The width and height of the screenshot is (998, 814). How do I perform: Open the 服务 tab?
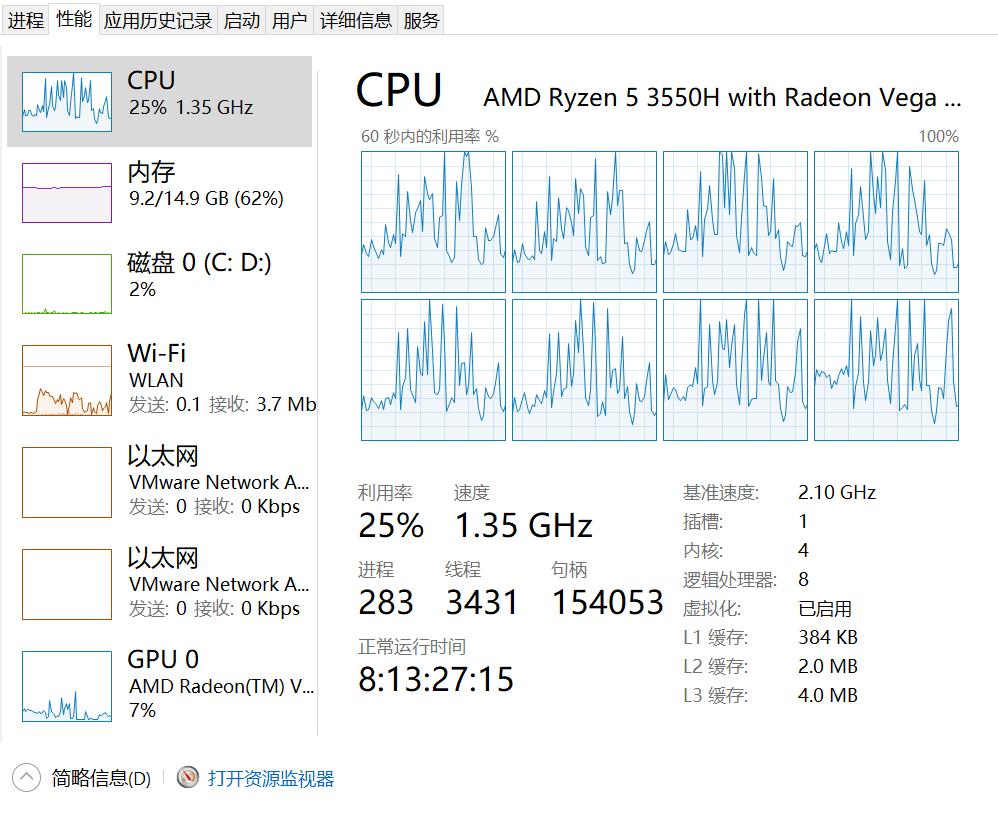[x=421, y=20]
